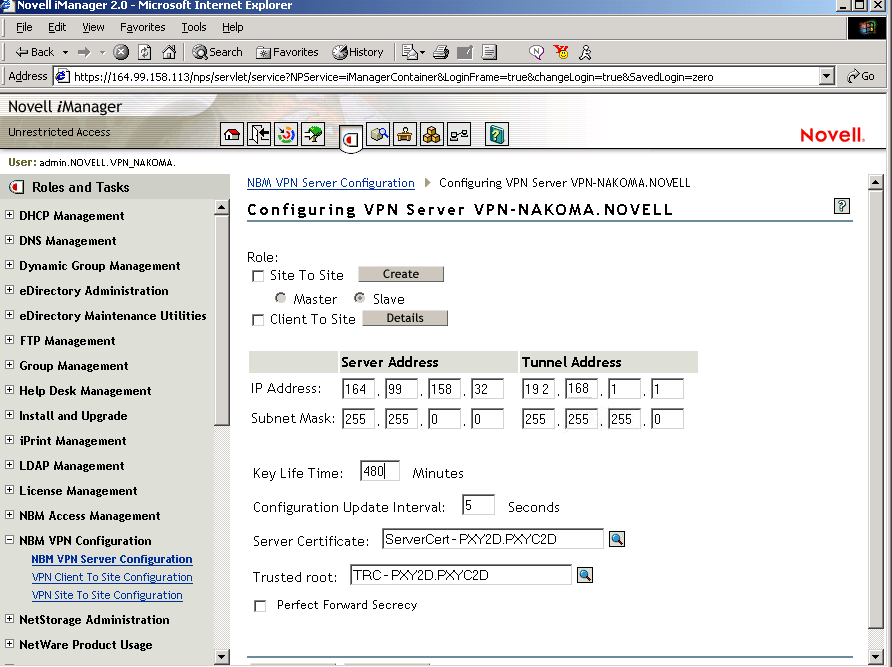The image size is (892, 667).
Task: Open VPN Client To Site Configuration link
Action: pyautogui.click(x=112, y=577)
